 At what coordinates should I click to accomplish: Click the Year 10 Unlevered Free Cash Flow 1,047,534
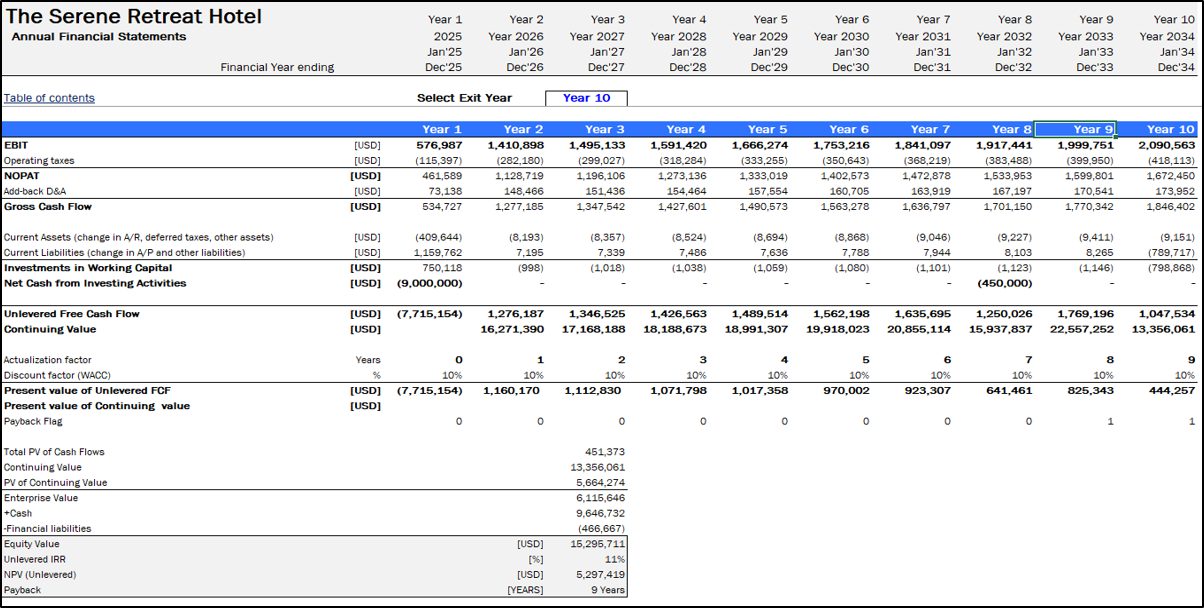point(1164,314)
